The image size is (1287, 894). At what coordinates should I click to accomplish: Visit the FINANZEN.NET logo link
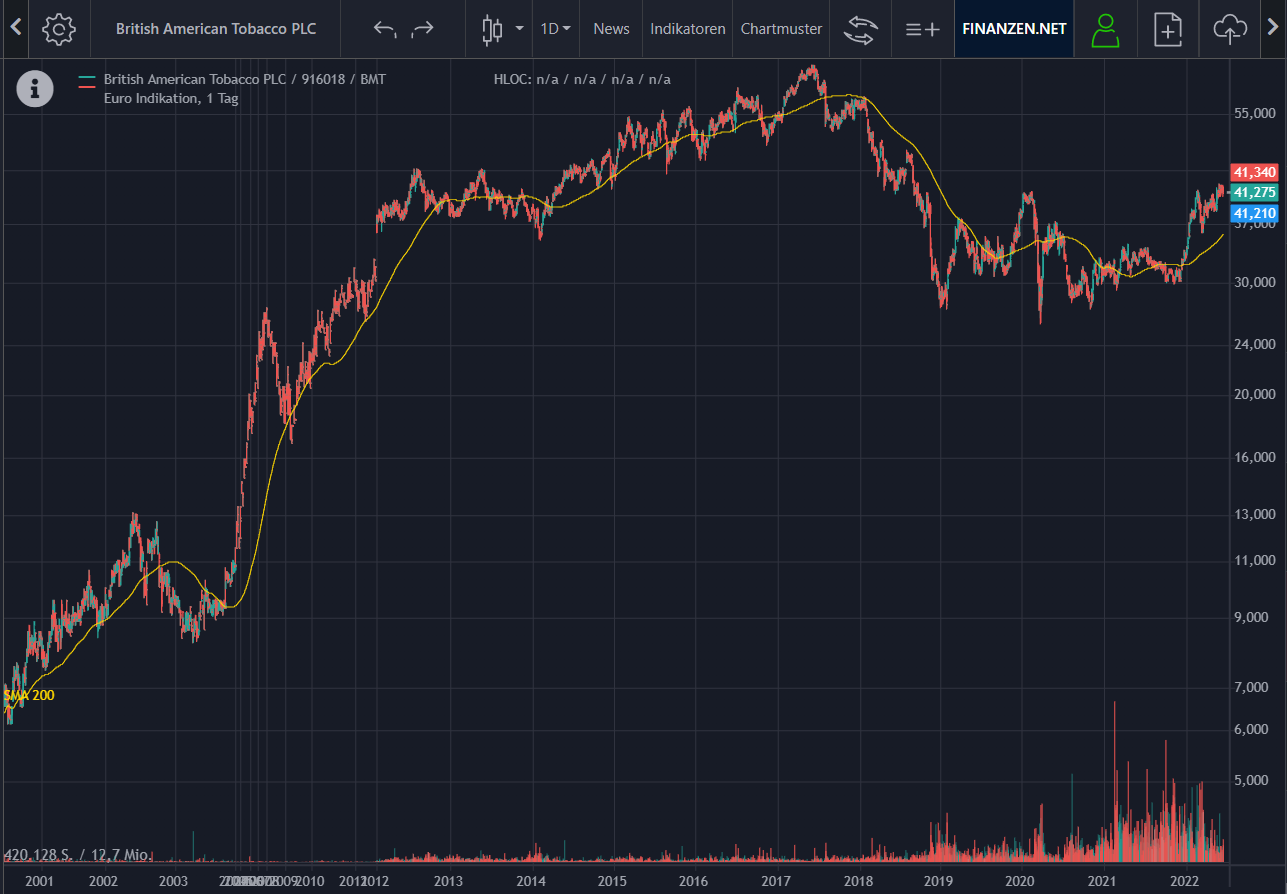tap(1014, 29)
